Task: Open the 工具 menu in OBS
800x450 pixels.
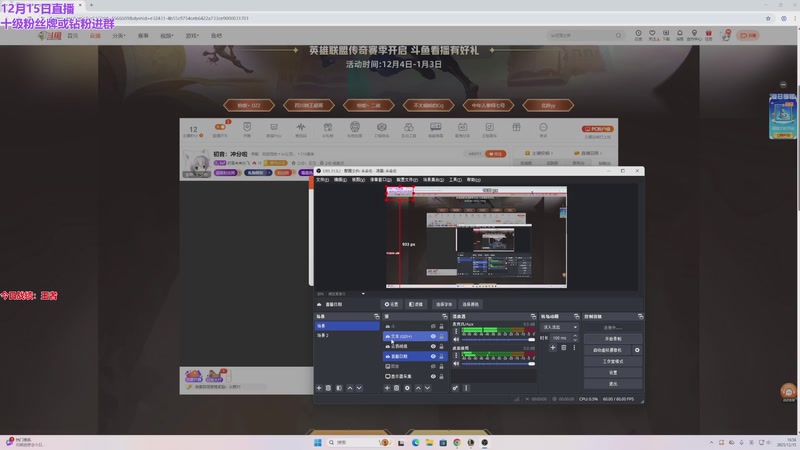Action: click(455, 180)
